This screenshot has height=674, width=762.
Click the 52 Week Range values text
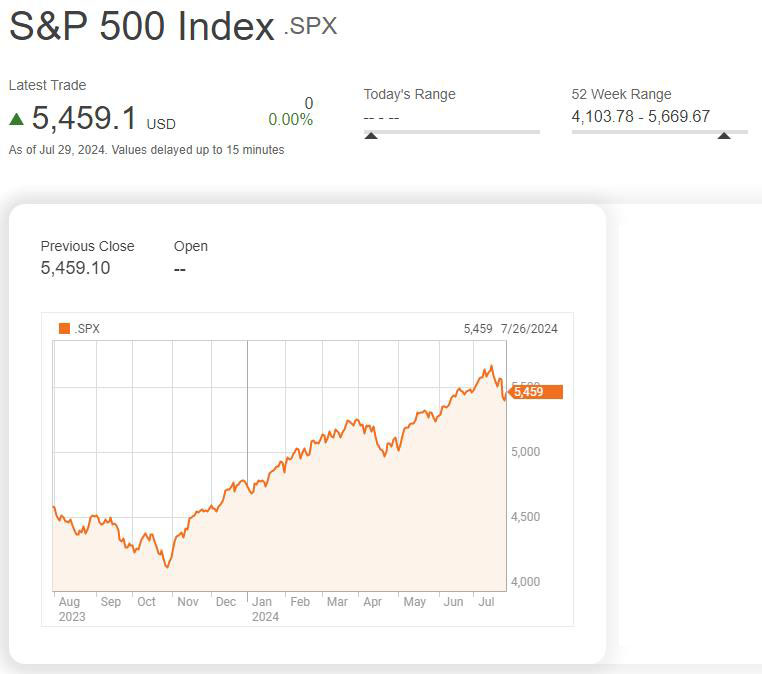tap(640, 116)
